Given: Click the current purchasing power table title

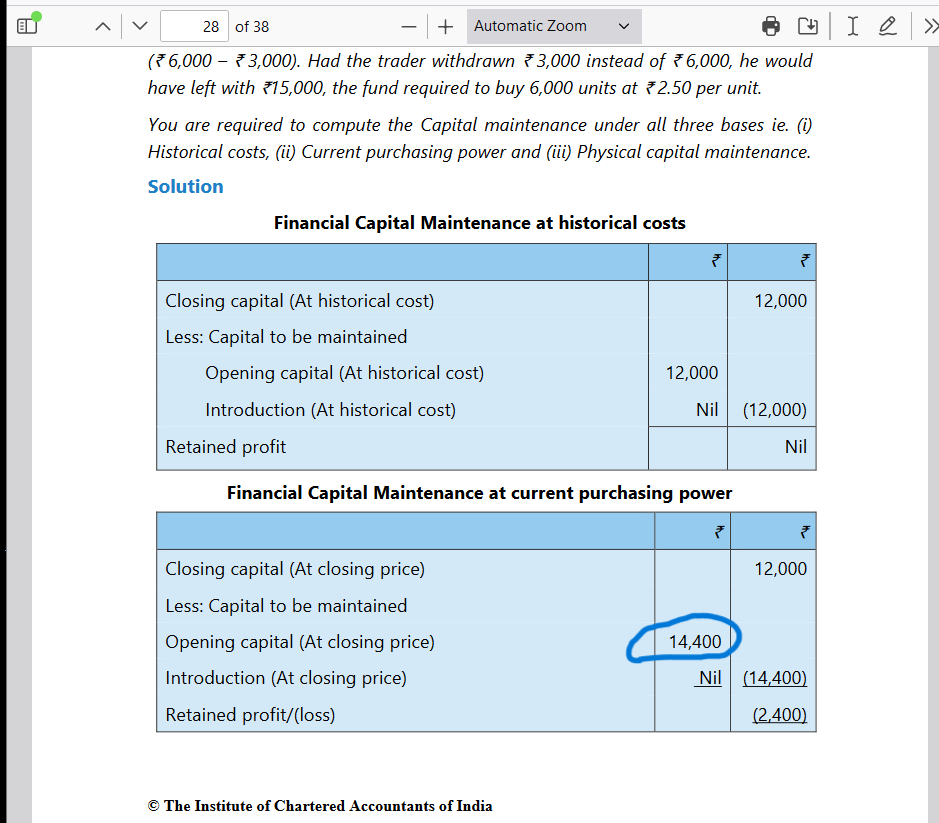Looking at the screenshot, I should click(479, 493).
